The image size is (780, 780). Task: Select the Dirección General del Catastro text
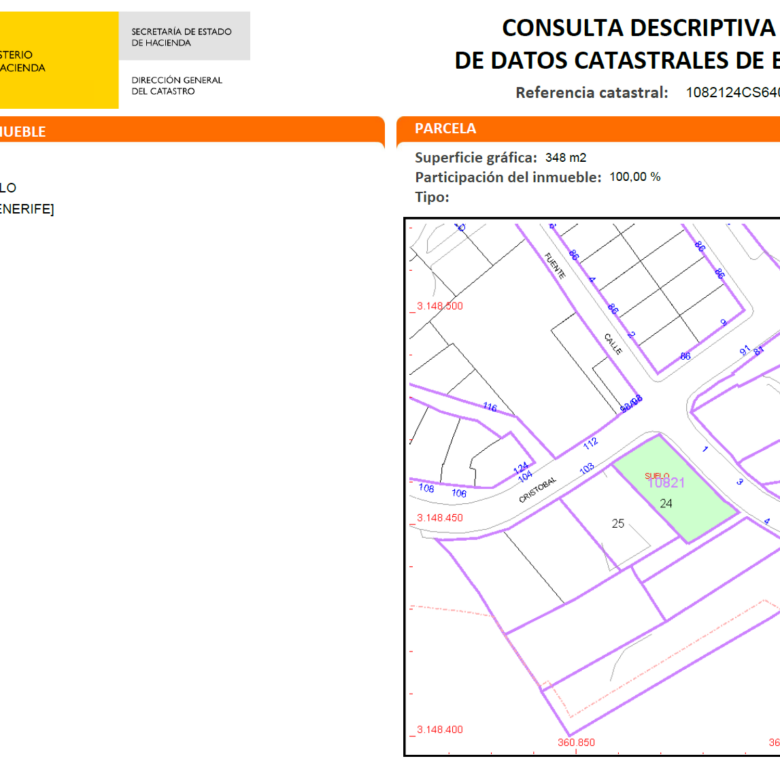pos(177,86)
